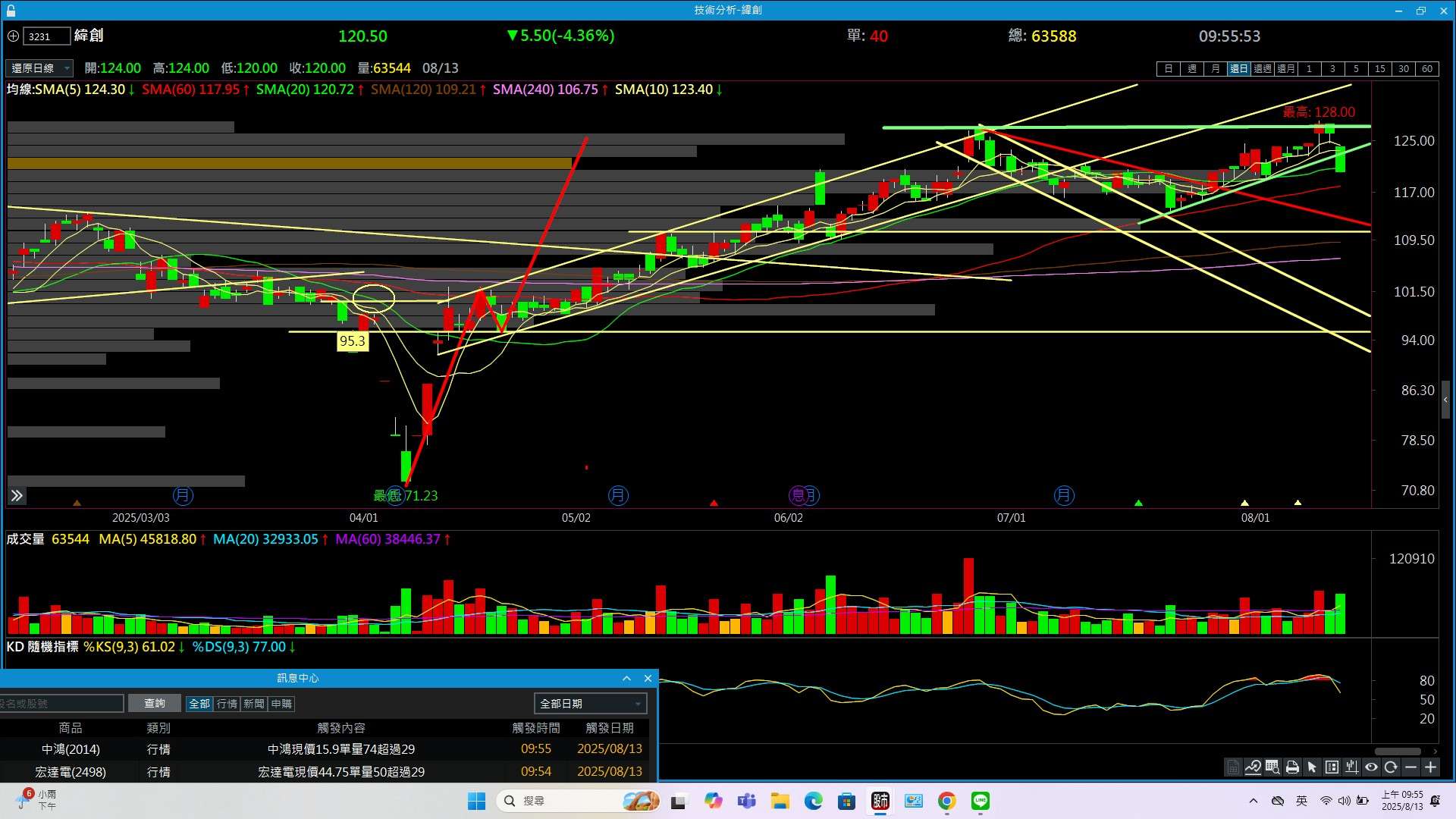Expand the left panel double-chevron
1456x819 pixels.
[17, 496]
